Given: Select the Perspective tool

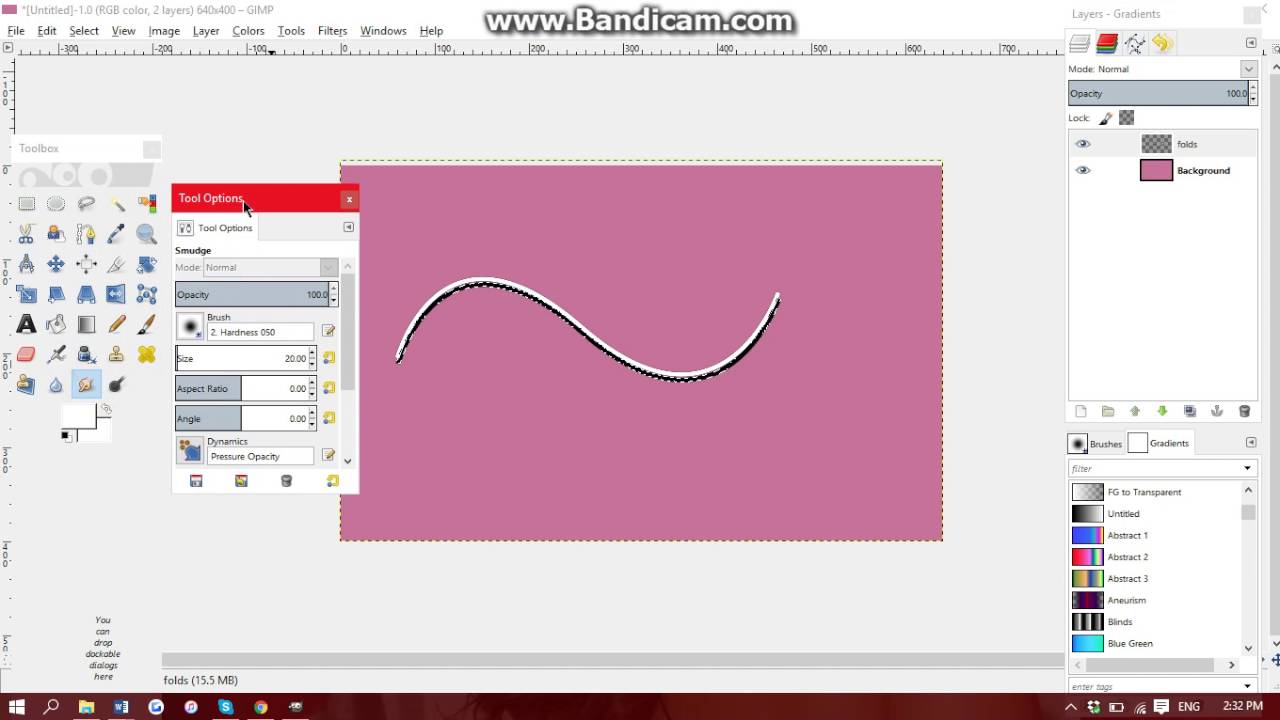Looking at the screenshot, I should 86,294.
